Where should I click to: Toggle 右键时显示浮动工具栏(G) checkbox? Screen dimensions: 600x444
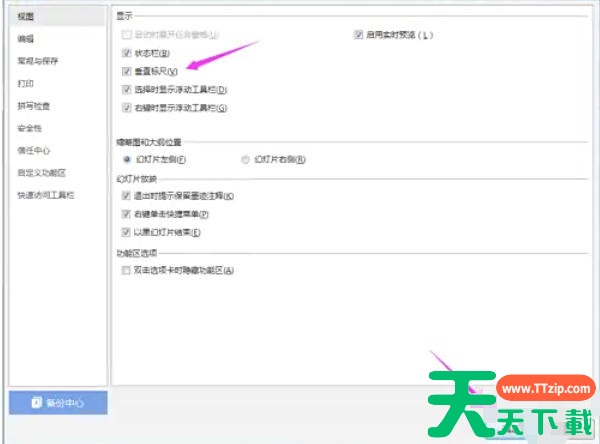(126, 108)
